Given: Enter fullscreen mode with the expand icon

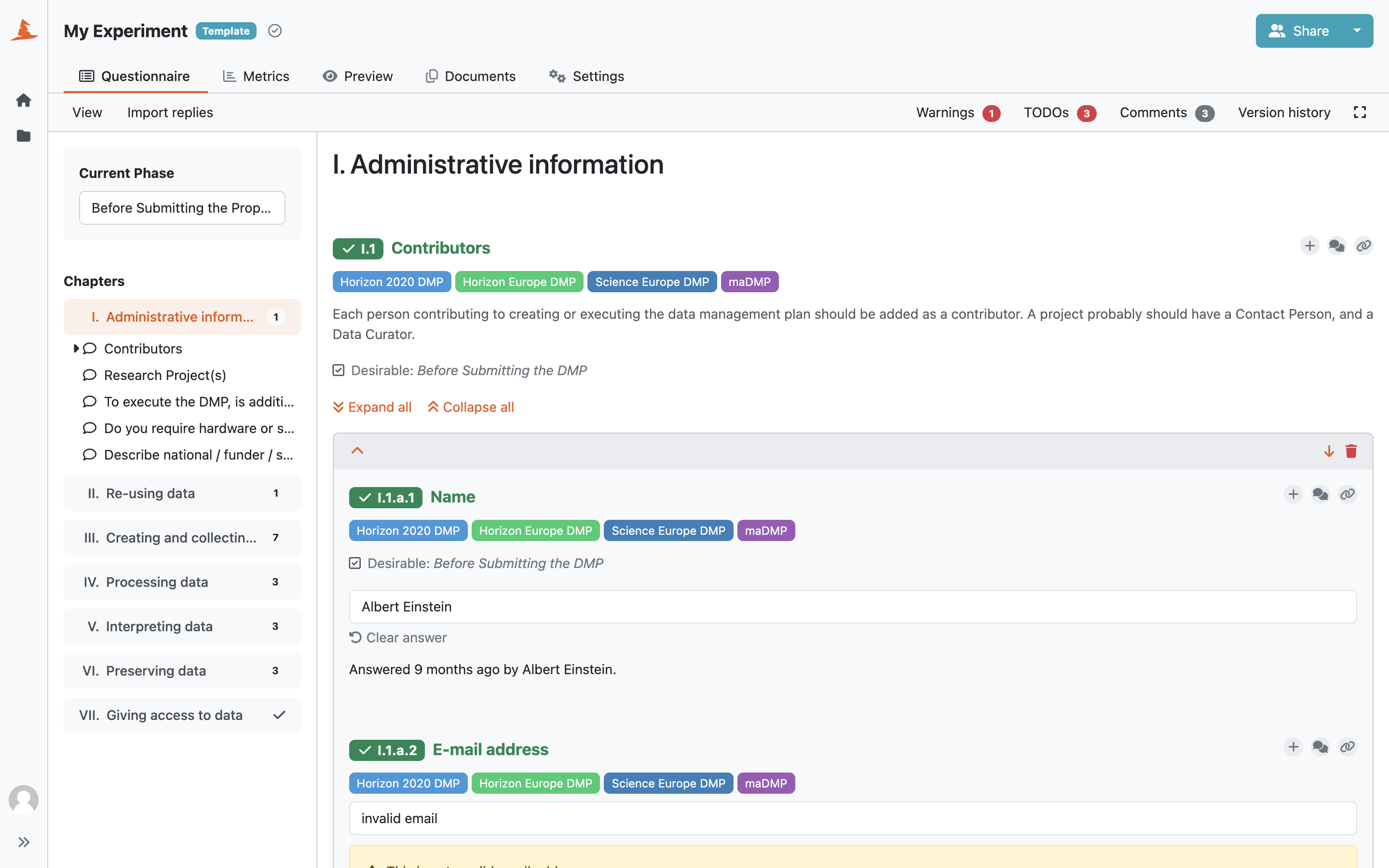Looking at the screenshot, I should (x=1360, y=112).
